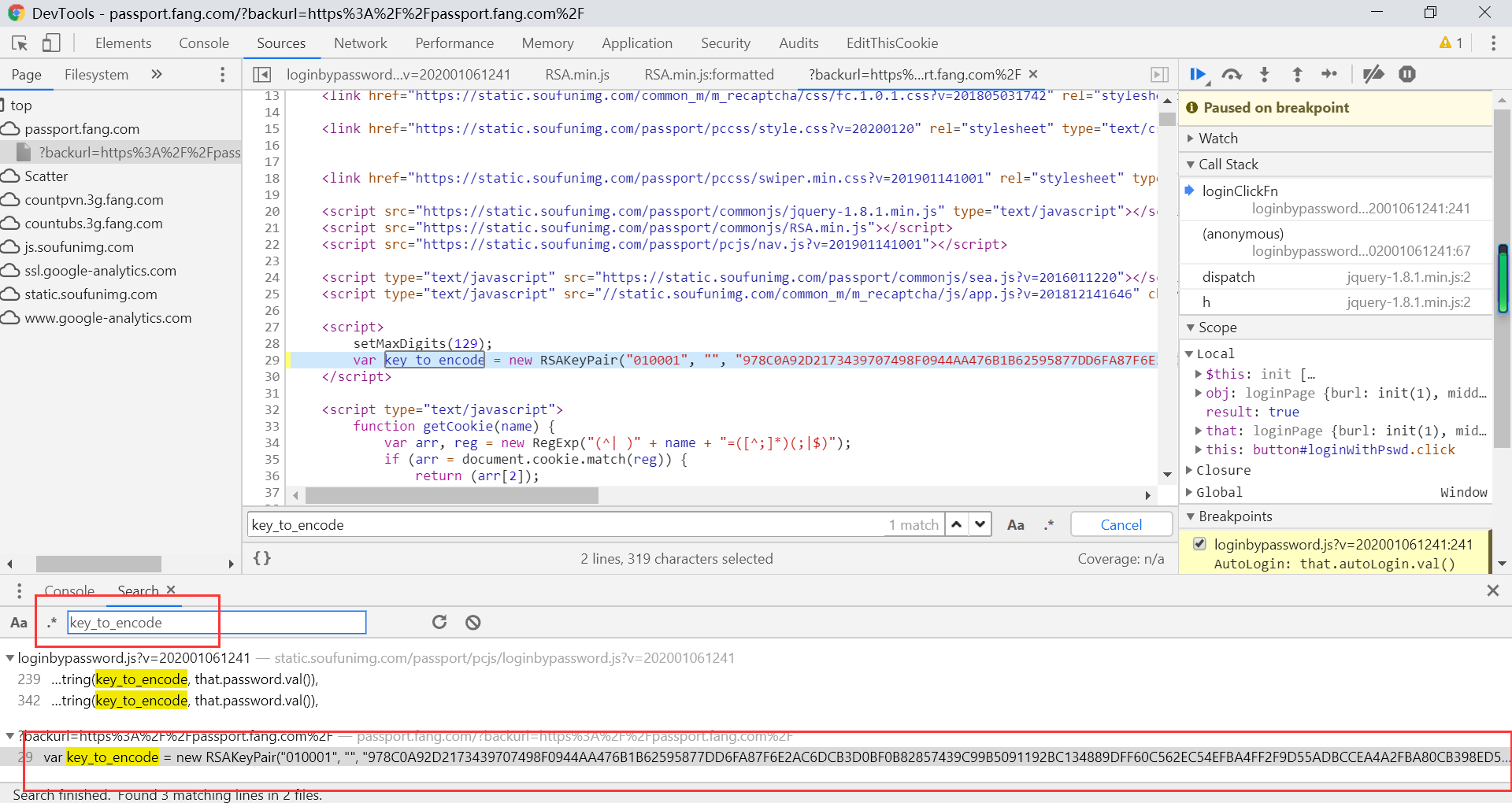1512x803 pixels.
Task: Step to the next statement
Action: [x=1329, y=74]
